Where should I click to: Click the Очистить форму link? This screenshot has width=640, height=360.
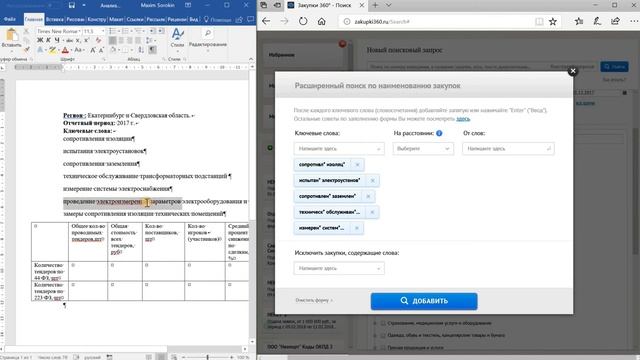point(313,300)
